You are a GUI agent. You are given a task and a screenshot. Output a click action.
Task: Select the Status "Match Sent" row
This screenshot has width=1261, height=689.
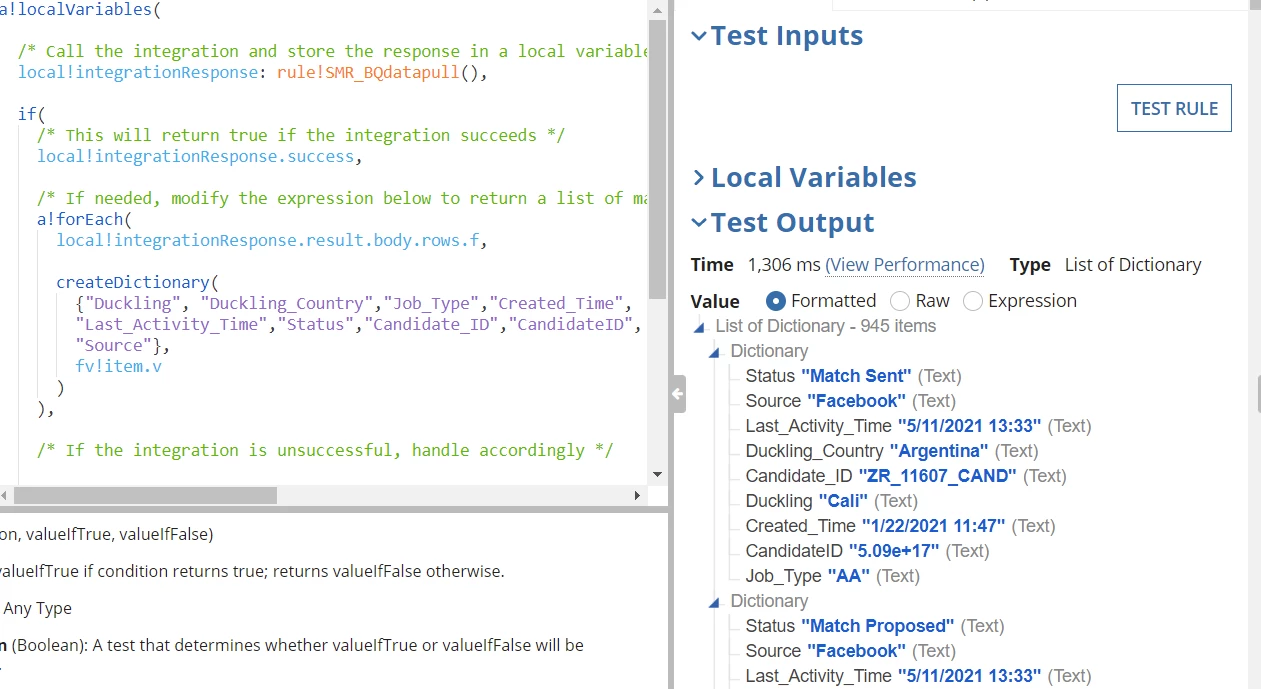pyautogui.click(x=853, y=376)
